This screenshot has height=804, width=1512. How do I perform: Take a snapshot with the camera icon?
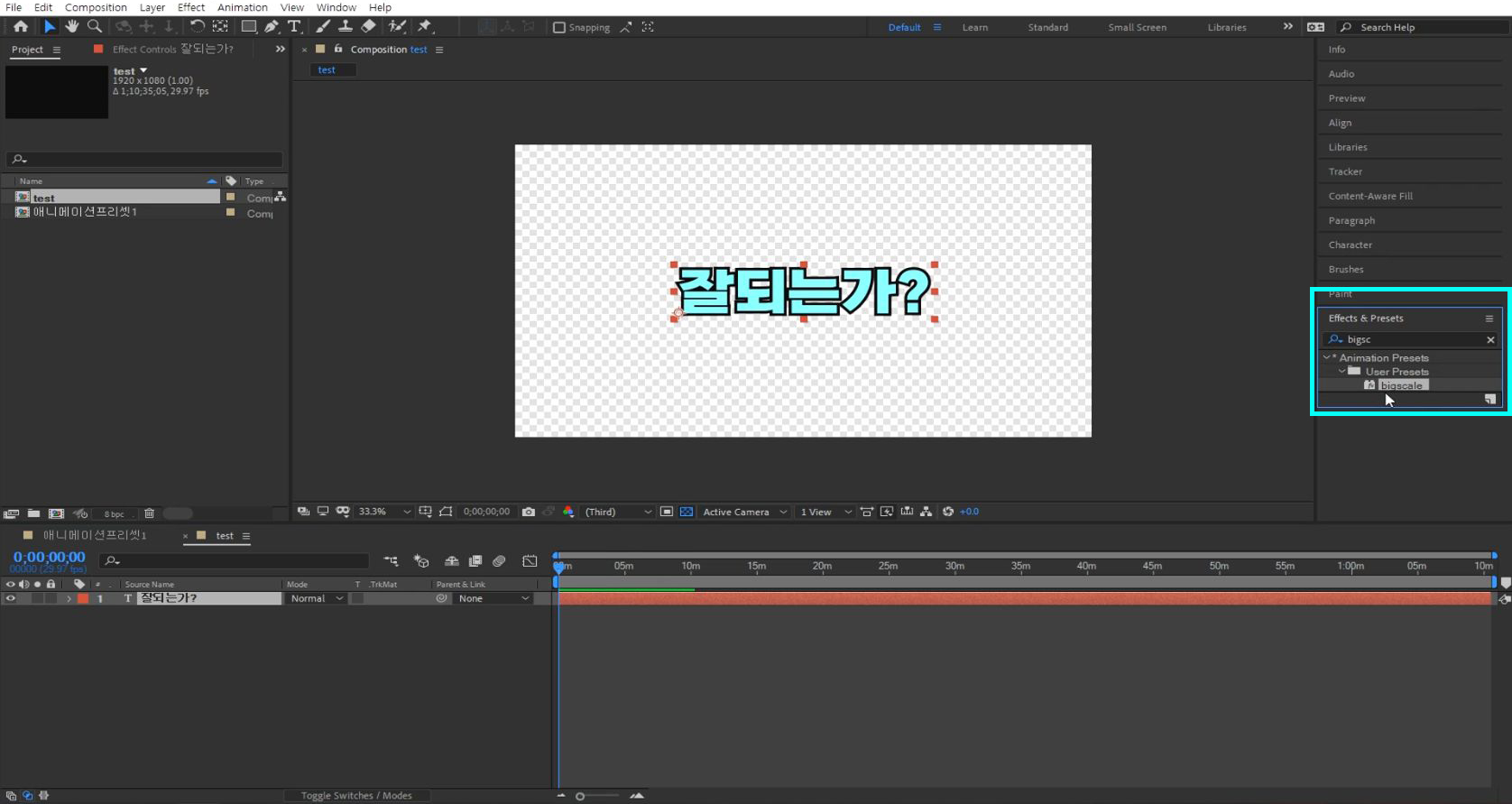tap(529, 512)
